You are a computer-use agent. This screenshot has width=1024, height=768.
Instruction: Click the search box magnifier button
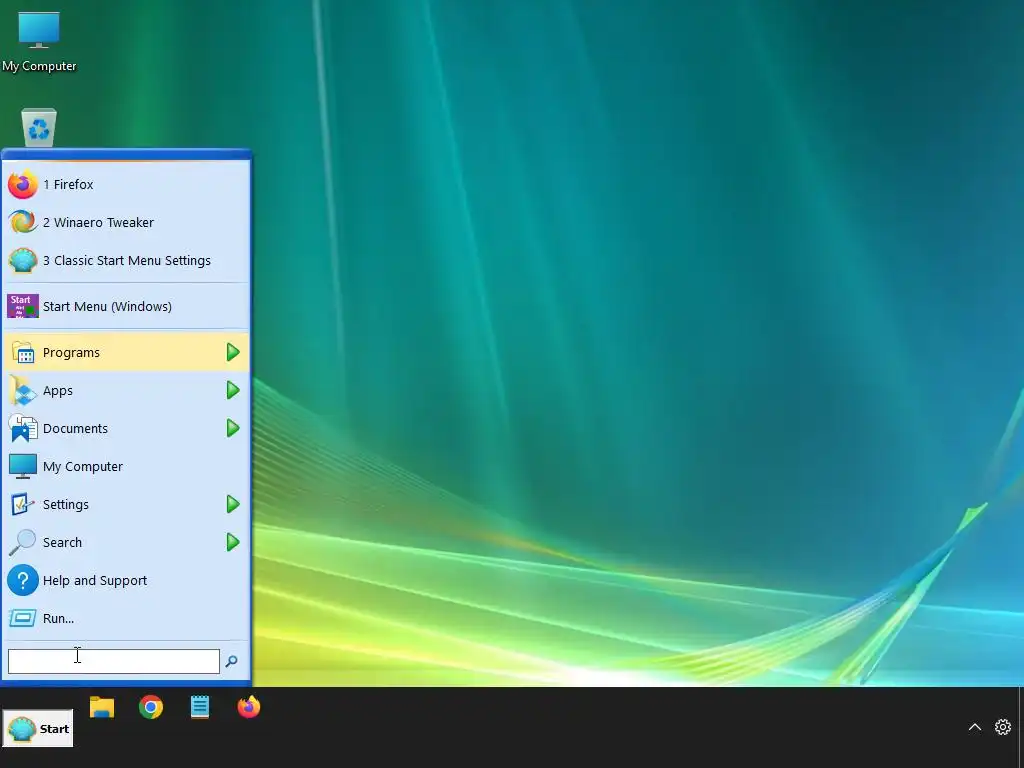pos(231,662)
